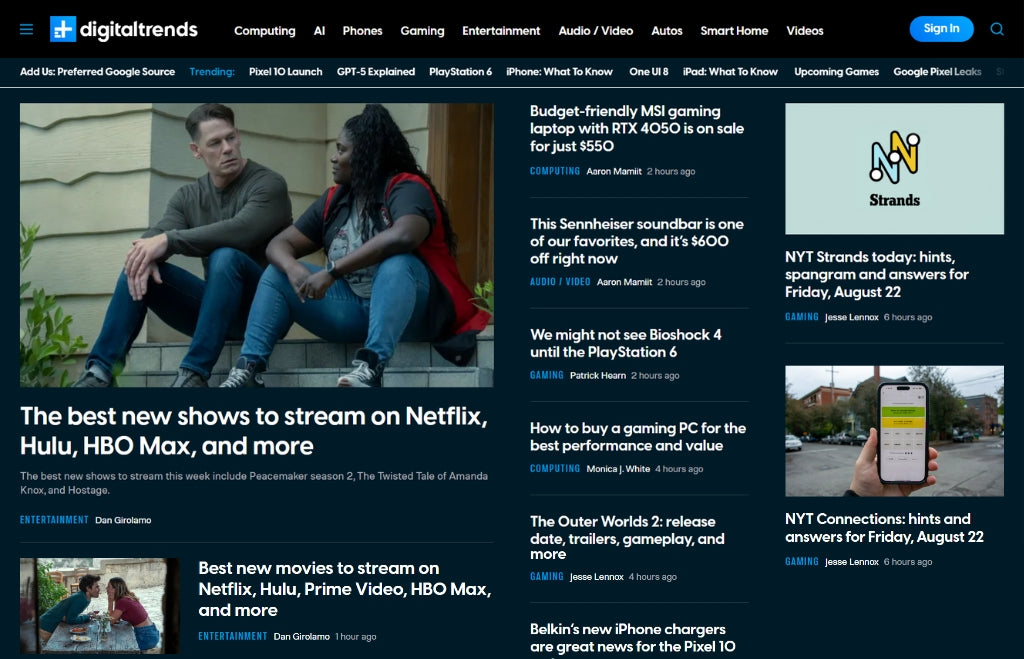Click Add Us: Preferred Google Source
1024x659 pixels.
point(97,72)
